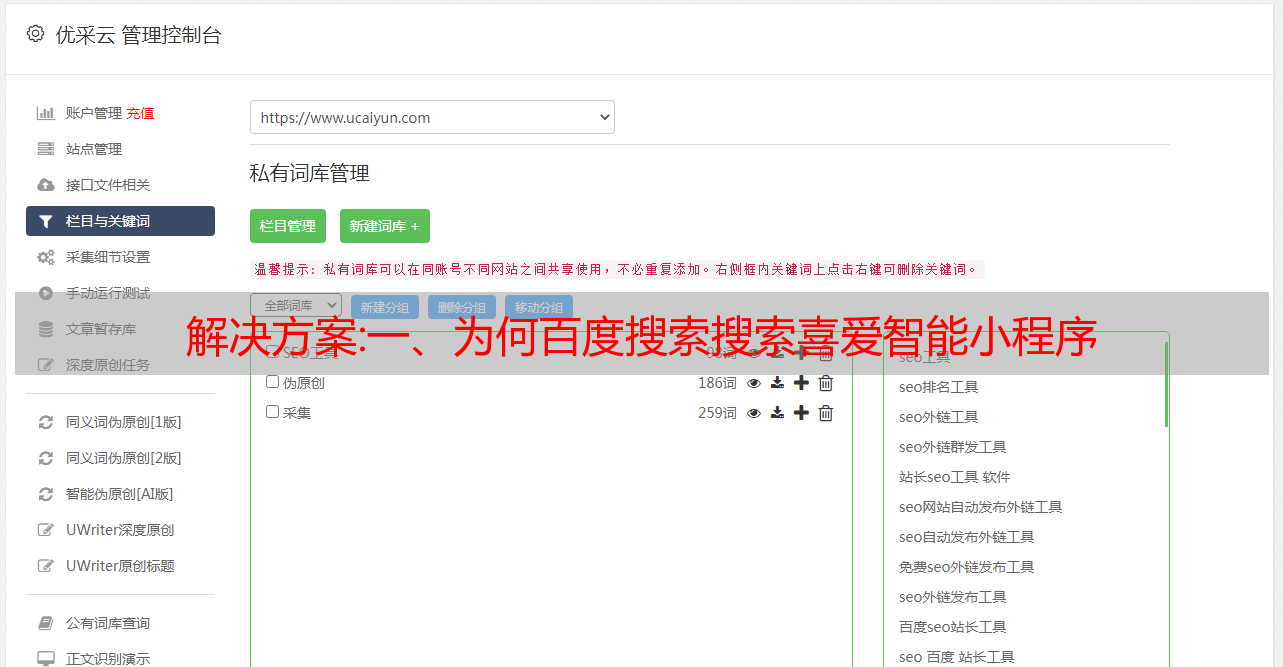The height and width of the screenshot is (667, 1283).
Task: Click the keyword list green scrollbar
Action: click(x=1166, y=385)
